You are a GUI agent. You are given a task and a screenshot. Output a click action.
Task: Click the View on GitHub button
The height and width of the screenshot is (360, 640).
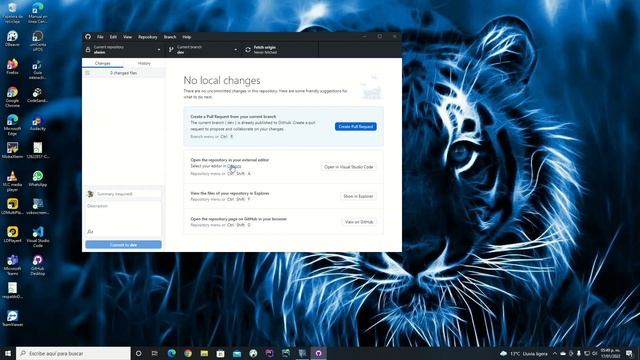(x=359, y=222)
